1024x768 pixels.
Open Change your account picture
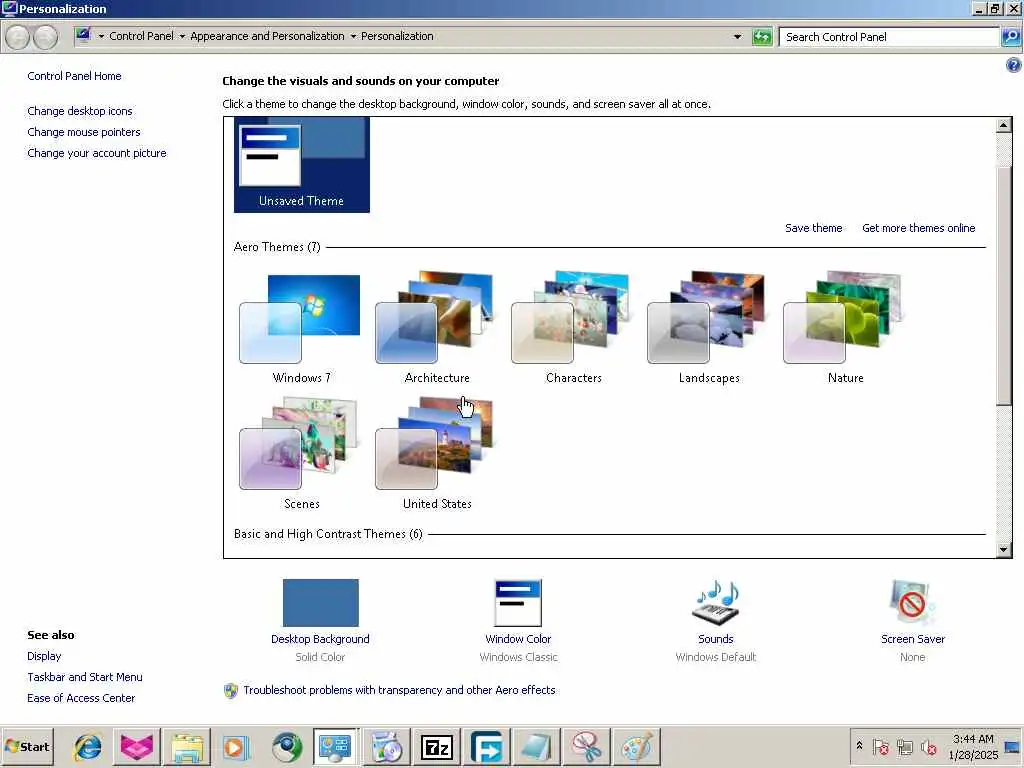pyautogui.click(x=97, y=153)
